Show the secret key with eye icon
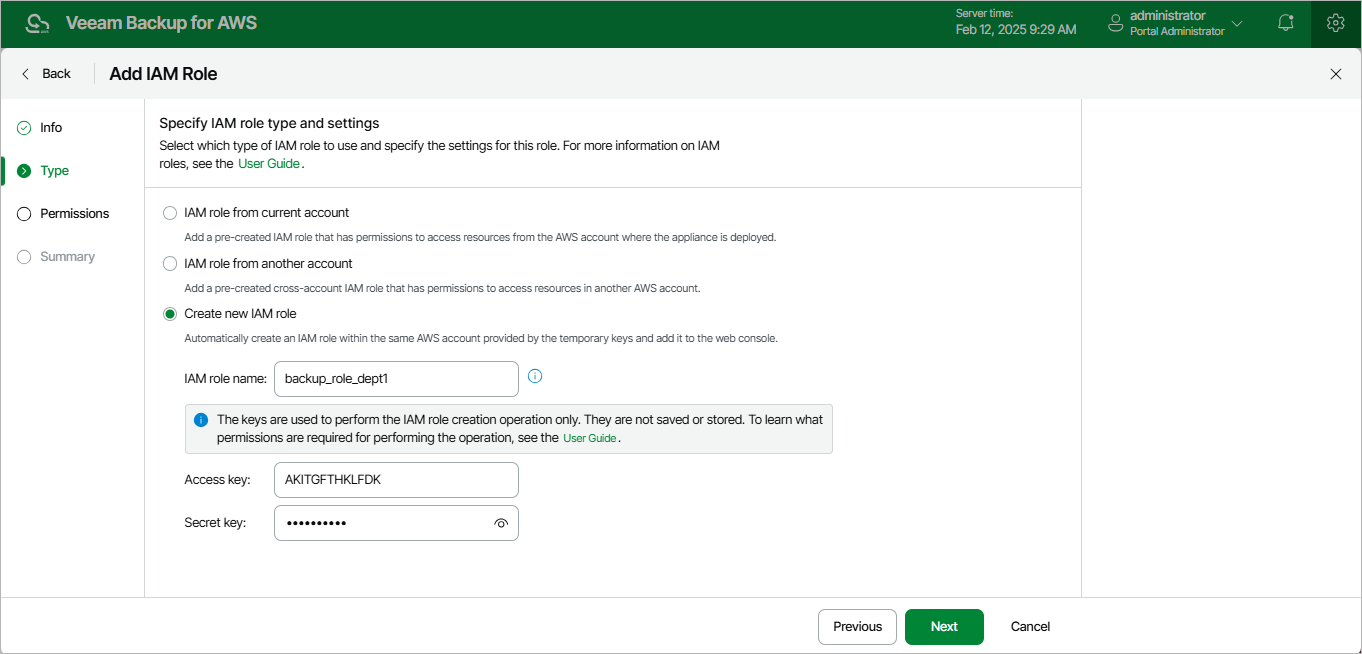Viewport: 1362px width, 654px height. pyautogui.click(x=501, y=523)
